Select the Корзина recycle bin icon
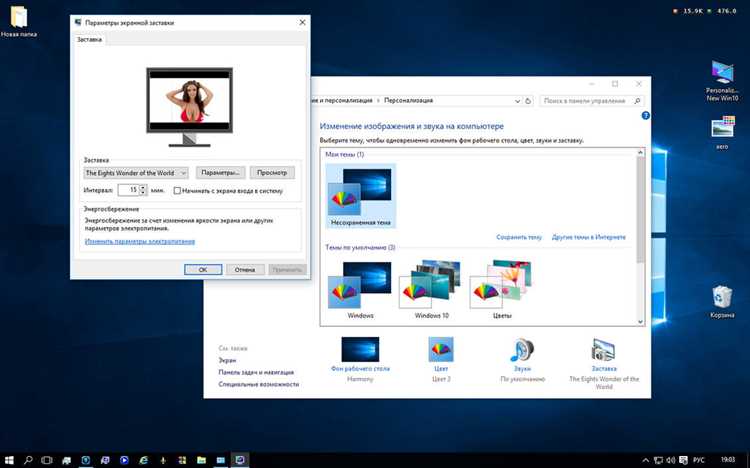Viewport: 750px width, 468px height. (x=722, y=301)
